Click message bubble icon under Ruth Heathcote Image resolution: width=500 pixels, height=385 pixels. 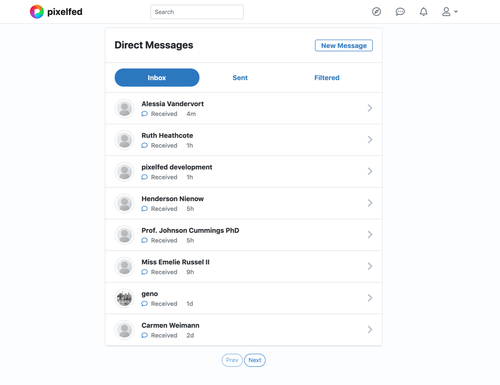click(144, 146)
